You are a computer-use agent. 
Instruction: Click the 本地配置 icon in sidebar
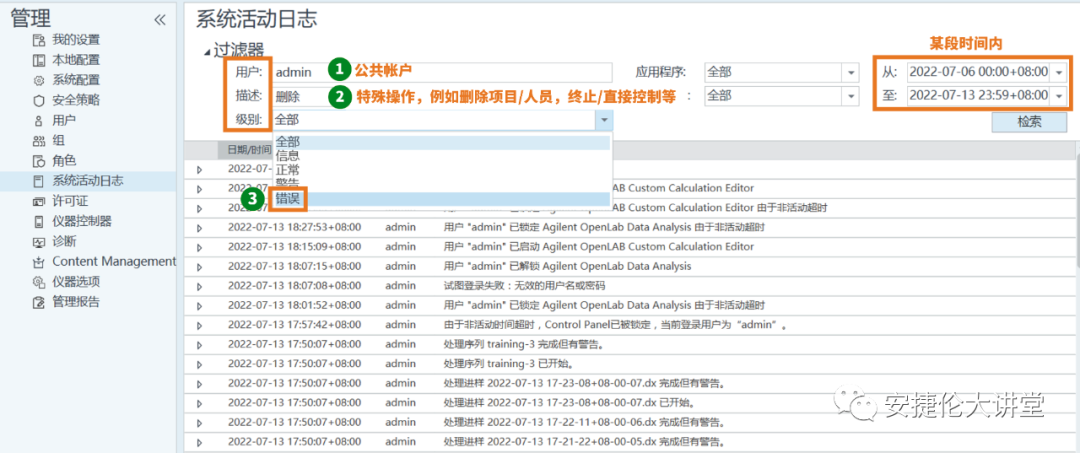pos(39,60)
